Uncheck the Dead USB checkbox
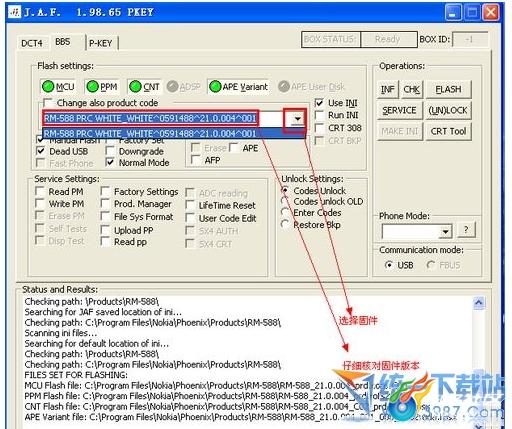 (x=40, y=151)
